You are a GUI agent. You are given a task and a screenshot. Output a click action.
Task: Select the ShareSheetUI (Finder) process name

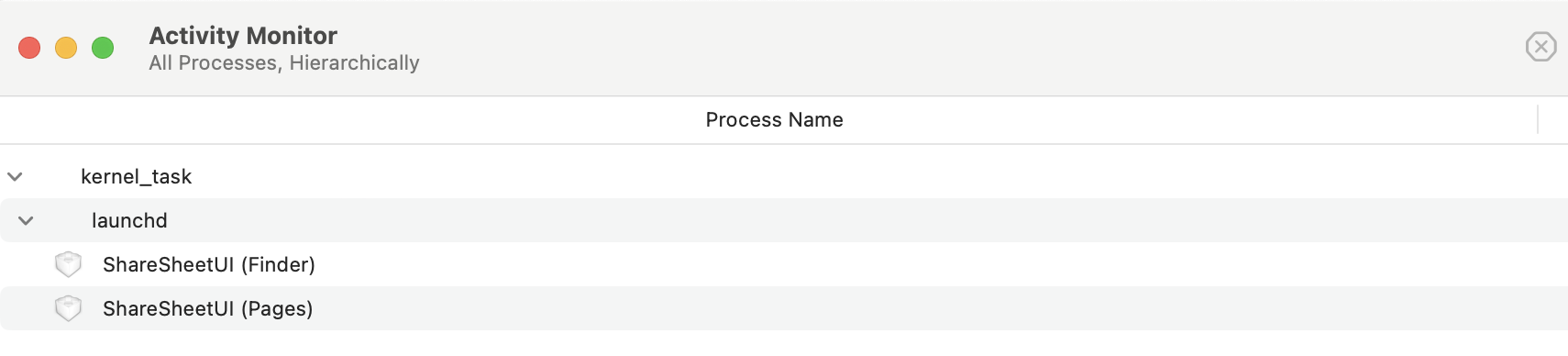pos(209,264)
